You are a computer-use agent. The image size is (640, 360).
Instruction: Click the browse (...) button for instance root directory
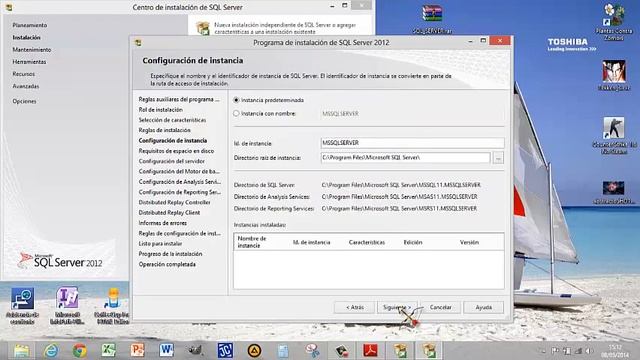click(498, 158)
